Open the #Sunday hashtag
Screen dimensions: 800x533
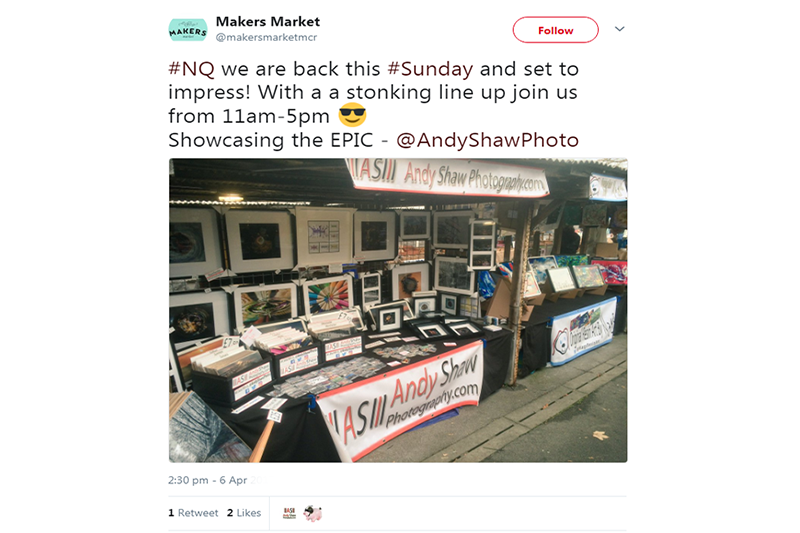click(x=430, y=69)
